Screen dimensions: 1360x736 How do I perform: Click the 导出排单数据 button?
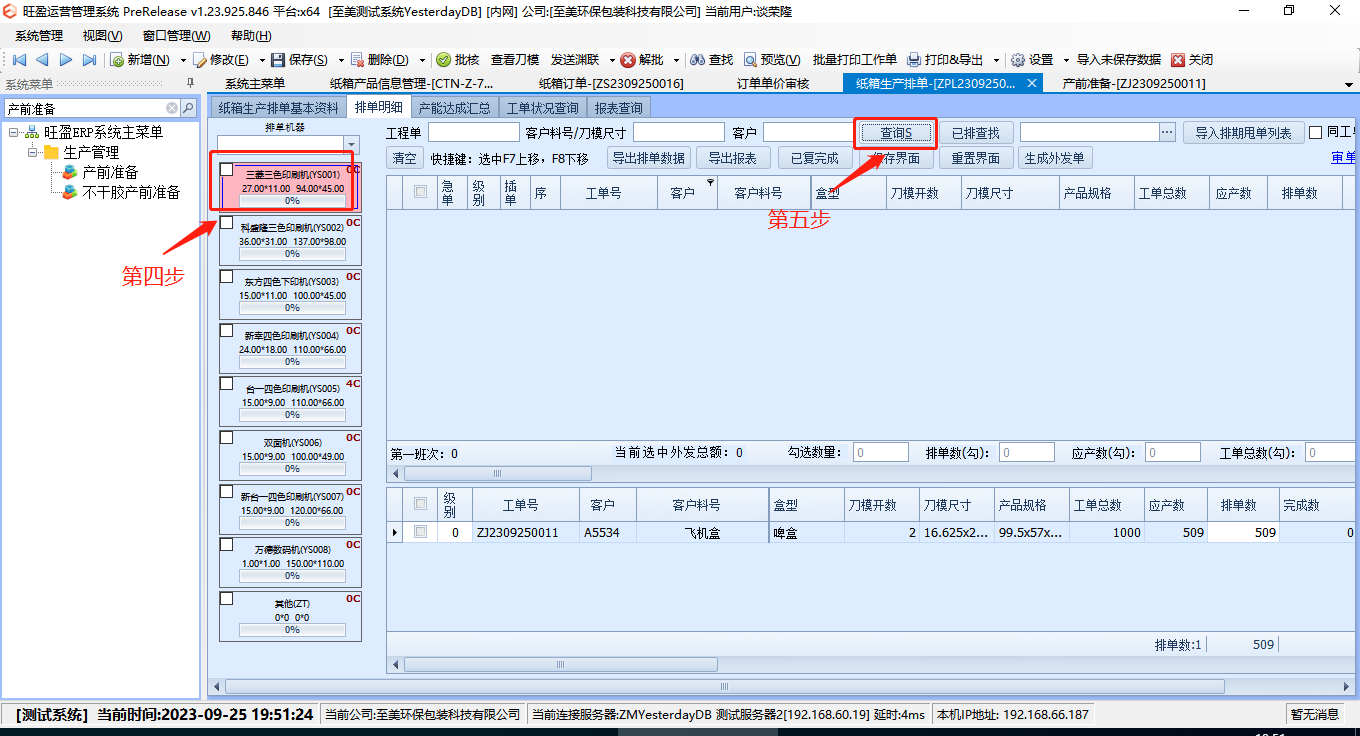(649, 158)
